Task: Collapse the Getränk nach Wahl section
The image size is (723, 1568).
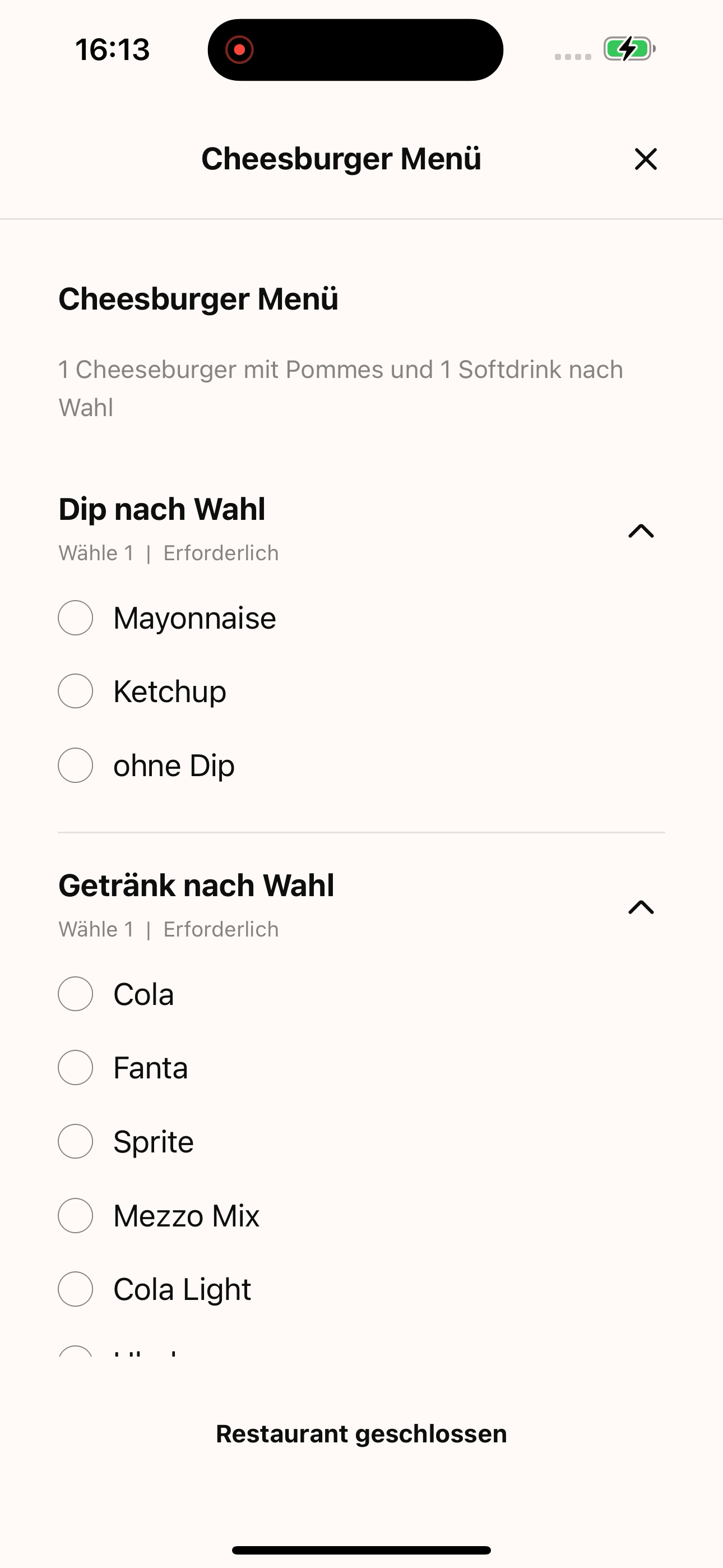Action: point(641,907)
